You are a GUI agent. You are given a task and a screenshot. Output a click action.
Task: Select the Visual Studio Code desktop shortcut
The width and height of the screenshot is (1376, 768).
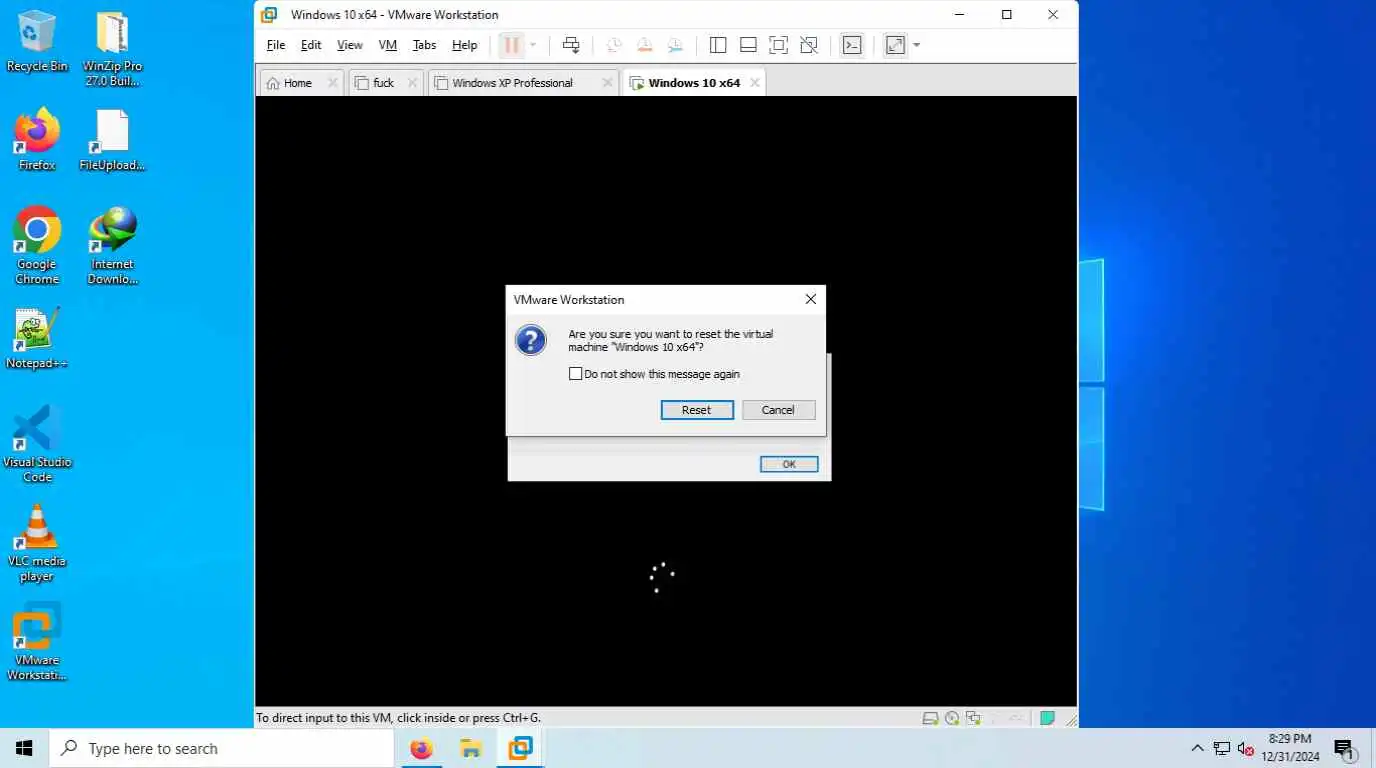pyautogui.click(x=37, y=444)
